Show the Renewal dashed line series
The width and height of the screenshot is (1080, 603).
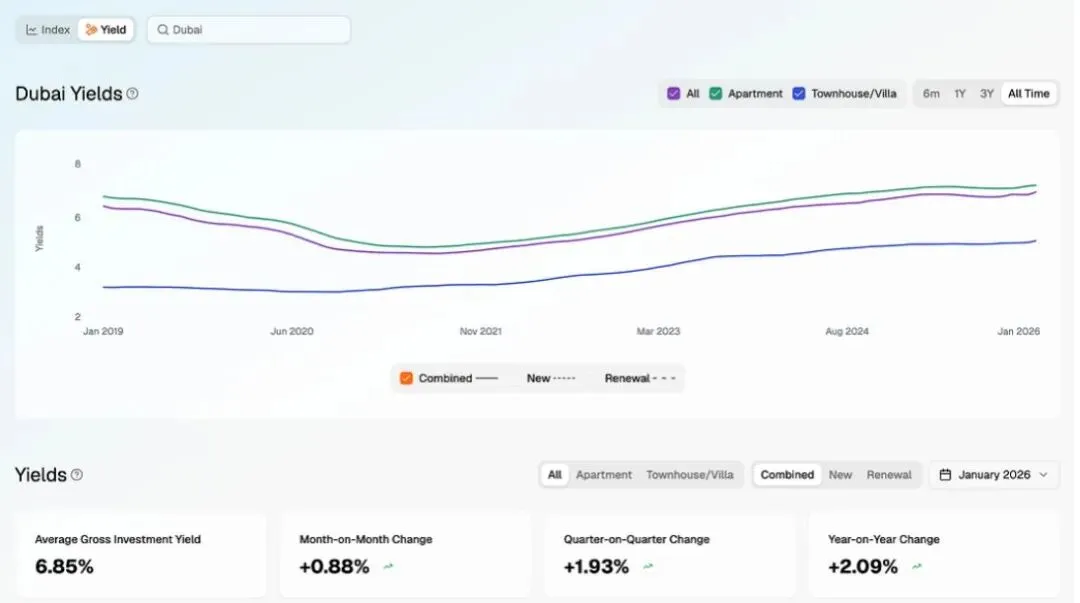pyautogui.click(x=640, y=378)
